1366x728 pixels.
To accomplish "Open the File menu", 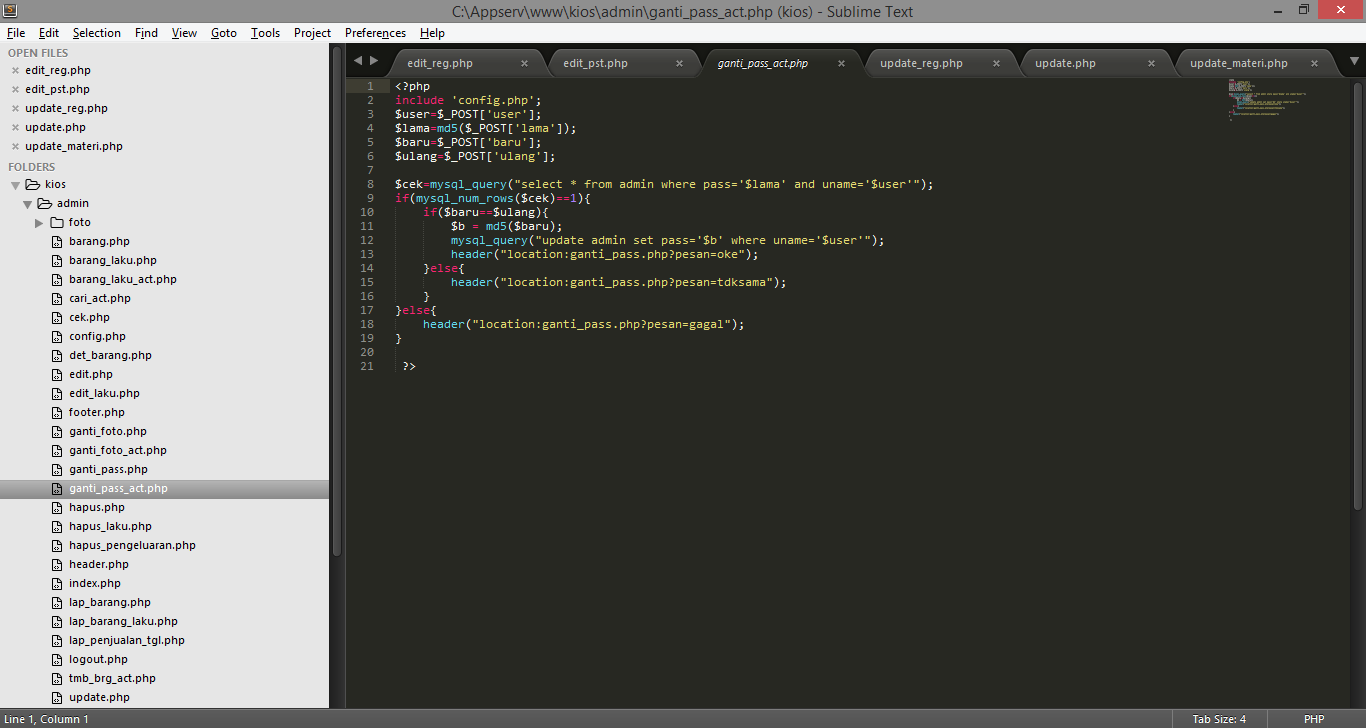I will pos(15,33).
